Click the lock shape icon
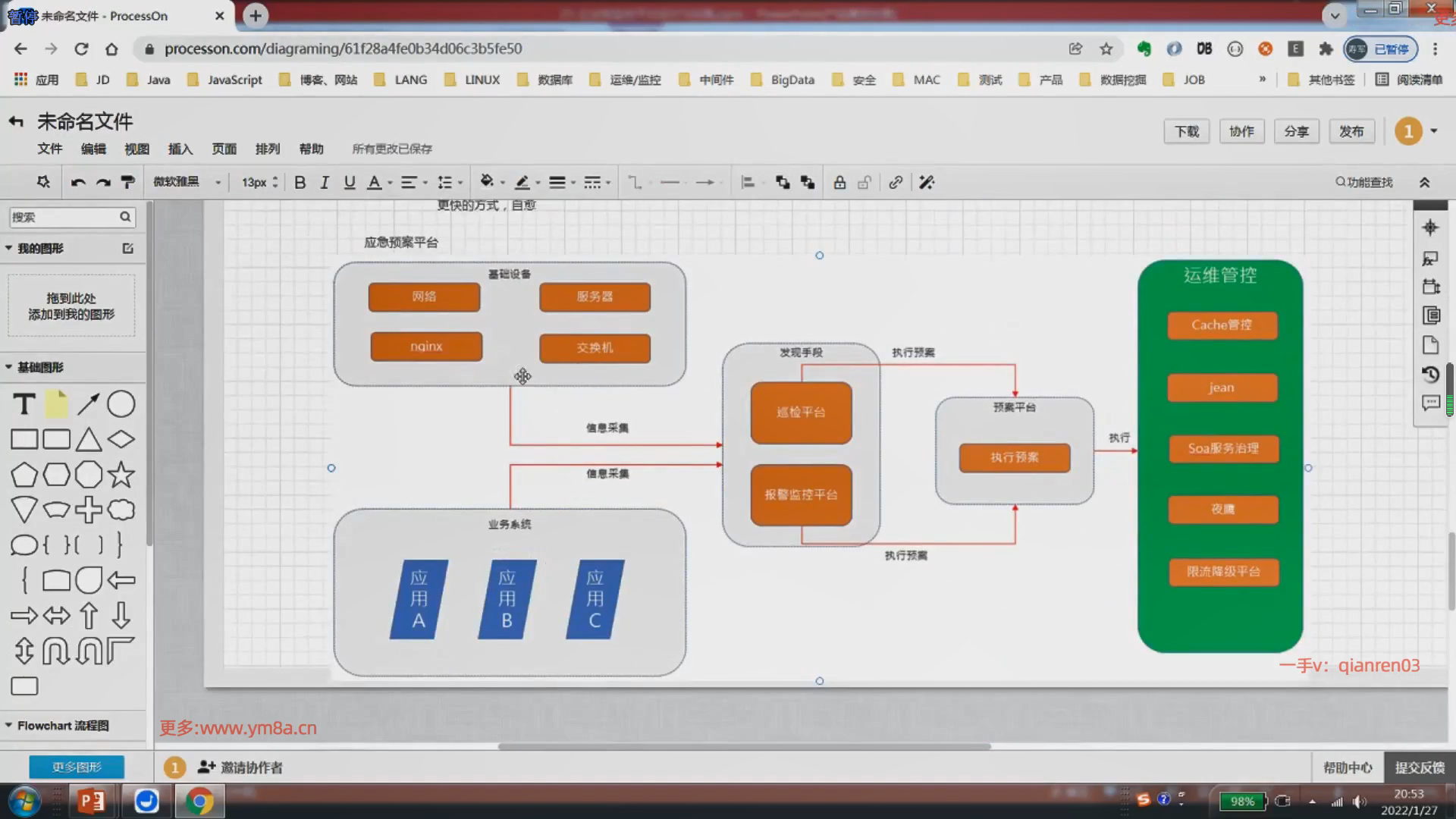 point(839,182)
